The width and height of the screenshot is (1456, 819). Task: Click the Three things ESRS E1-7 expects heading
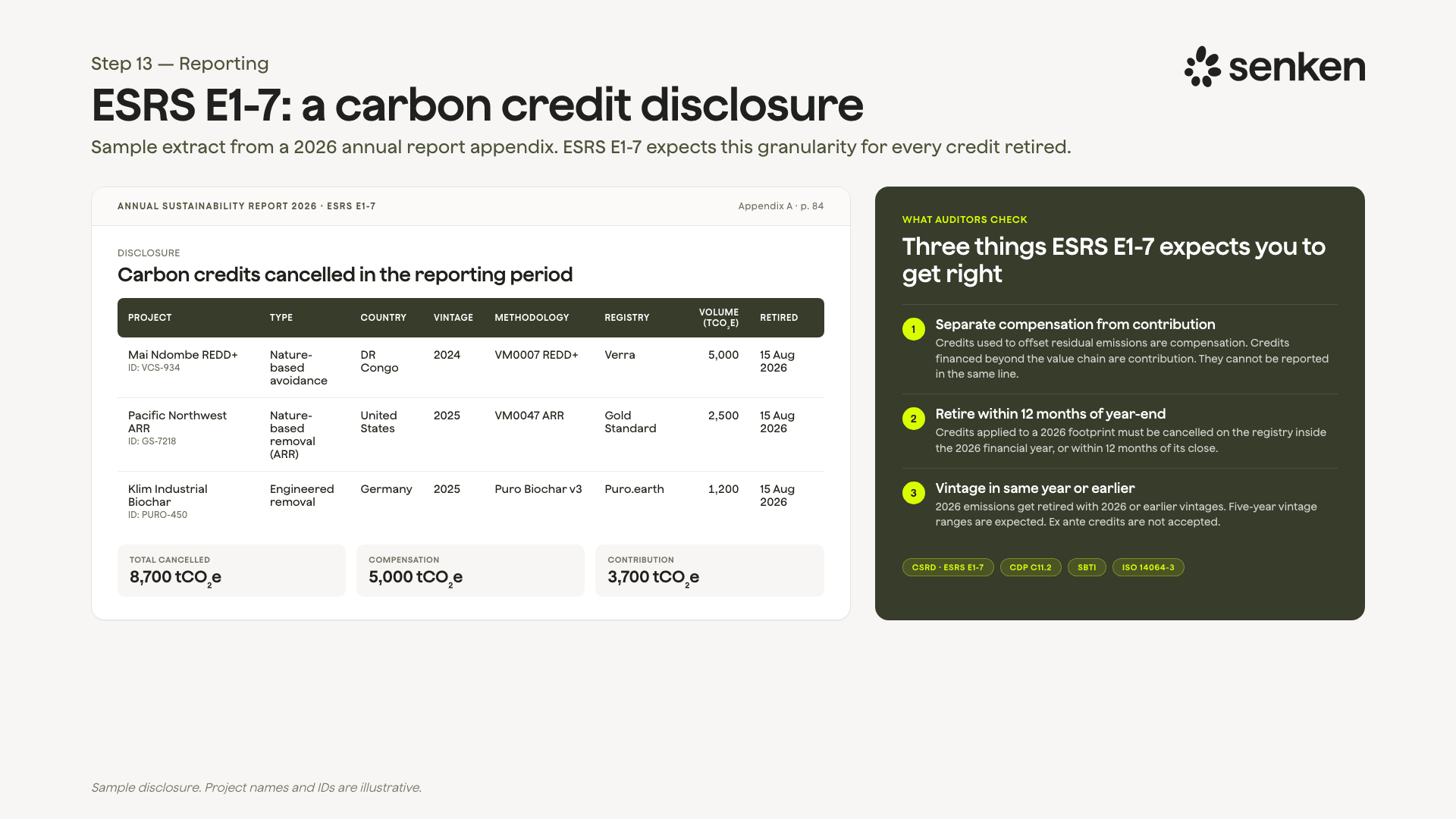[1114, 260]
